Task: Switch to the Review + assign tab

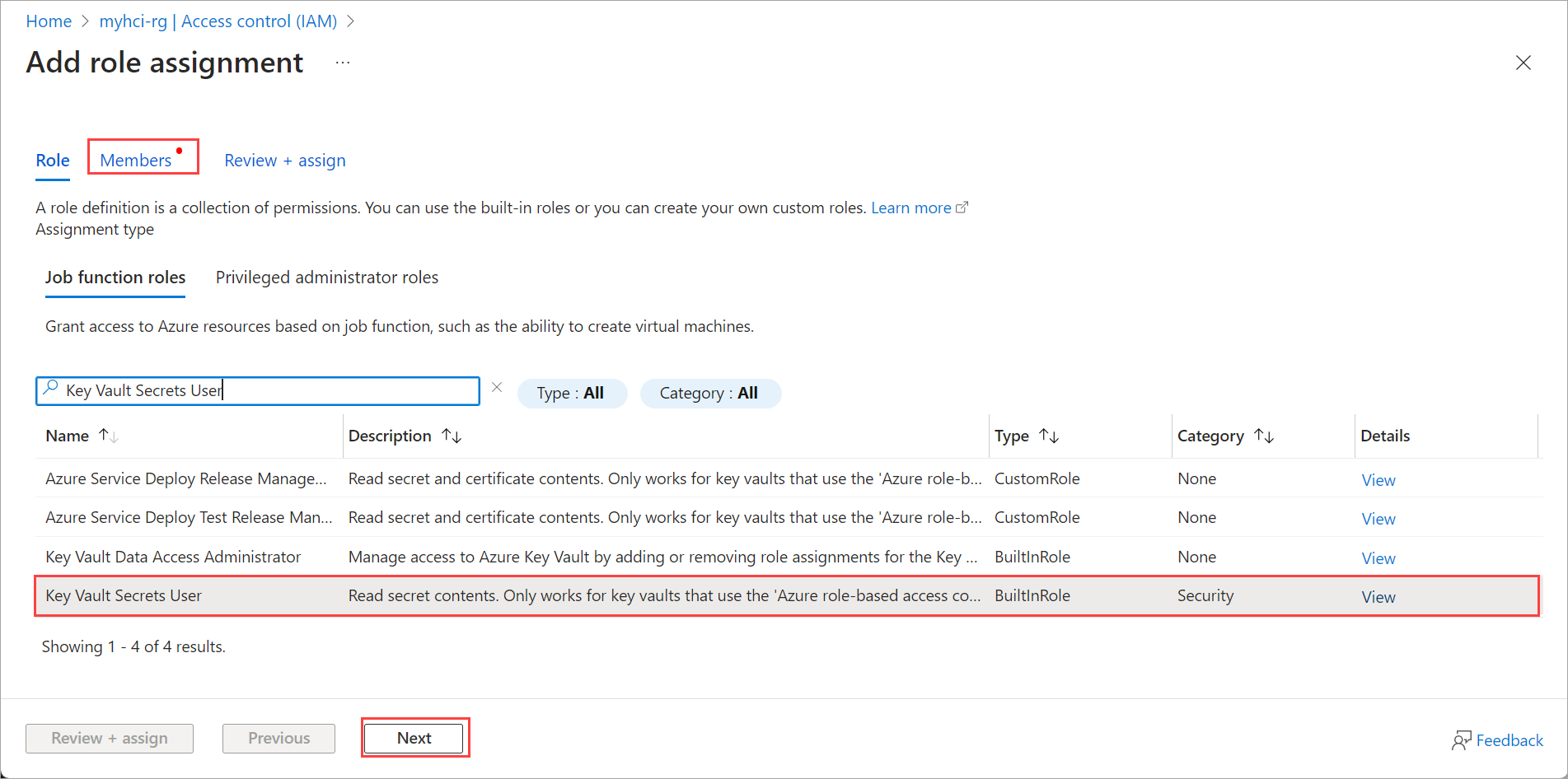Action: pos(285,161)
